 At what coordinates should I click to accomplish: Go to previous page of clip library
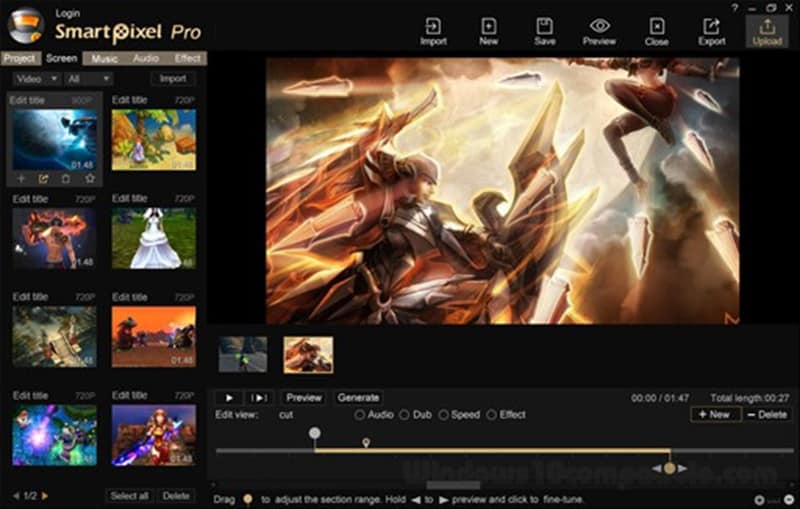(16, 496)
